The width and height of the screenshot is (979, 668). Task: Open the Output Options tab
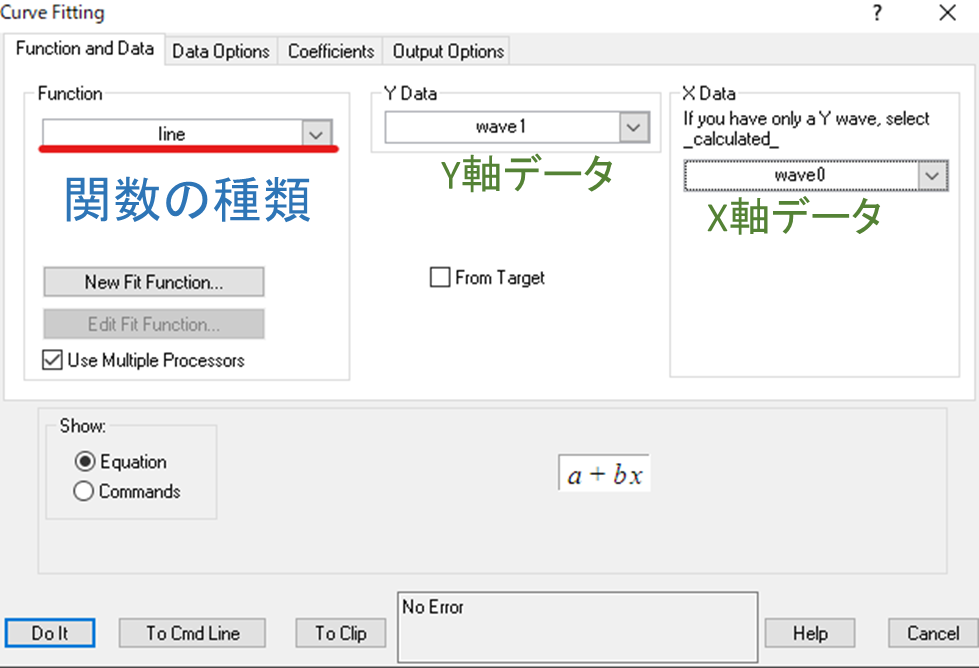[448, 51]
